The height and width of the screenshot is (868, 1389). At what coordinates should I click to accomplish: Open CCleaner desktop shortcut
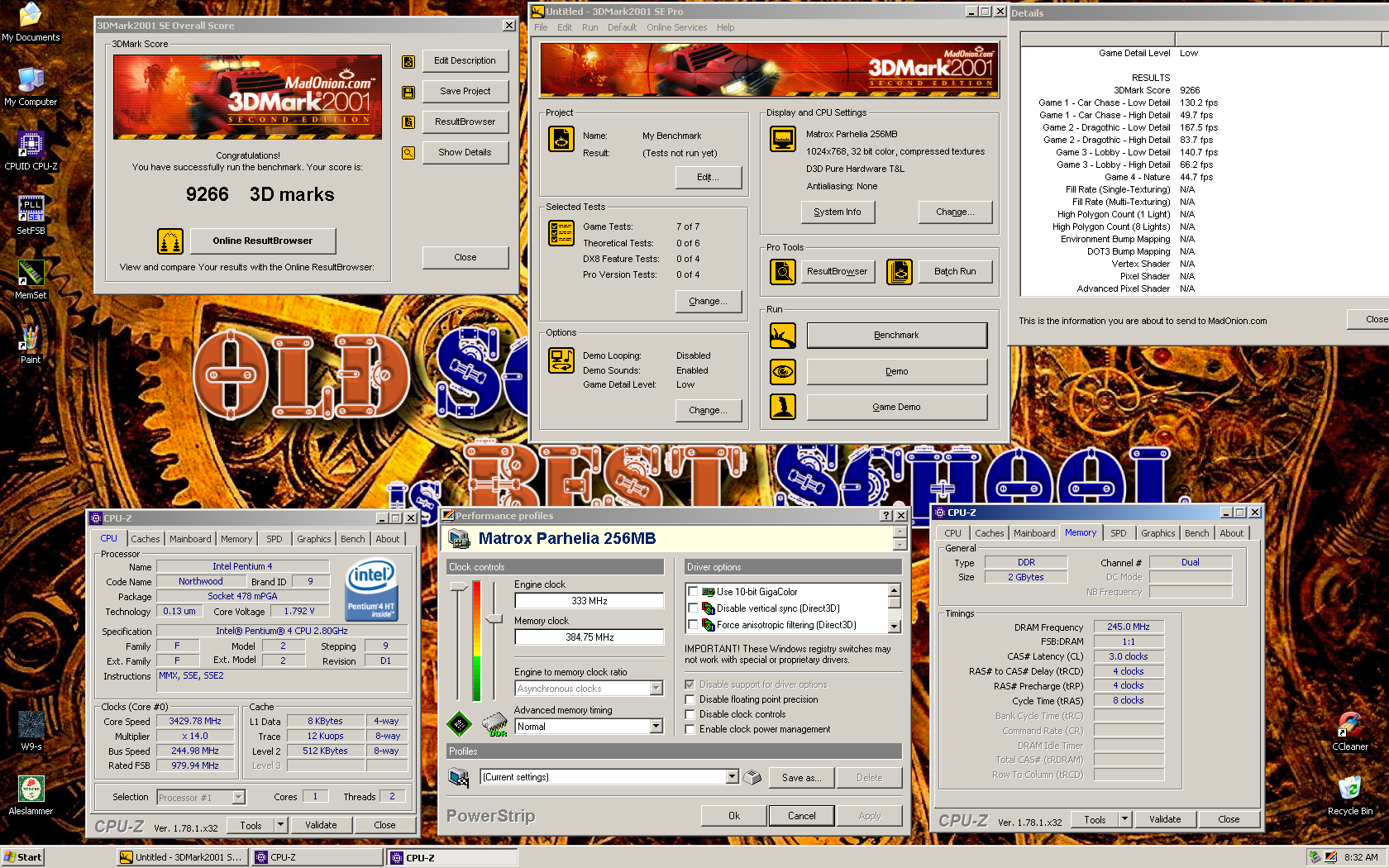pos(1349,731)
